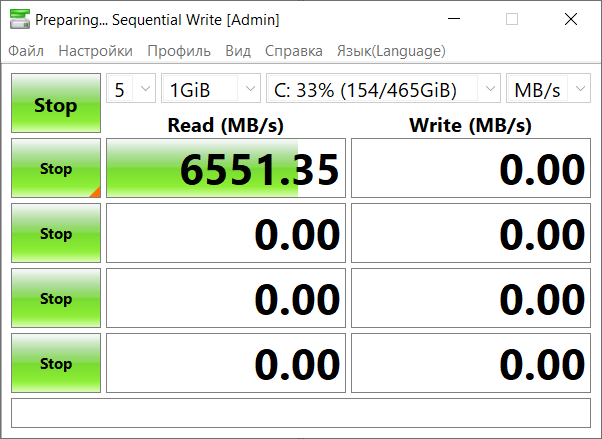602x439 pixels.
Task: Click the third row write value 0.00
Action: tap(471, 298)
